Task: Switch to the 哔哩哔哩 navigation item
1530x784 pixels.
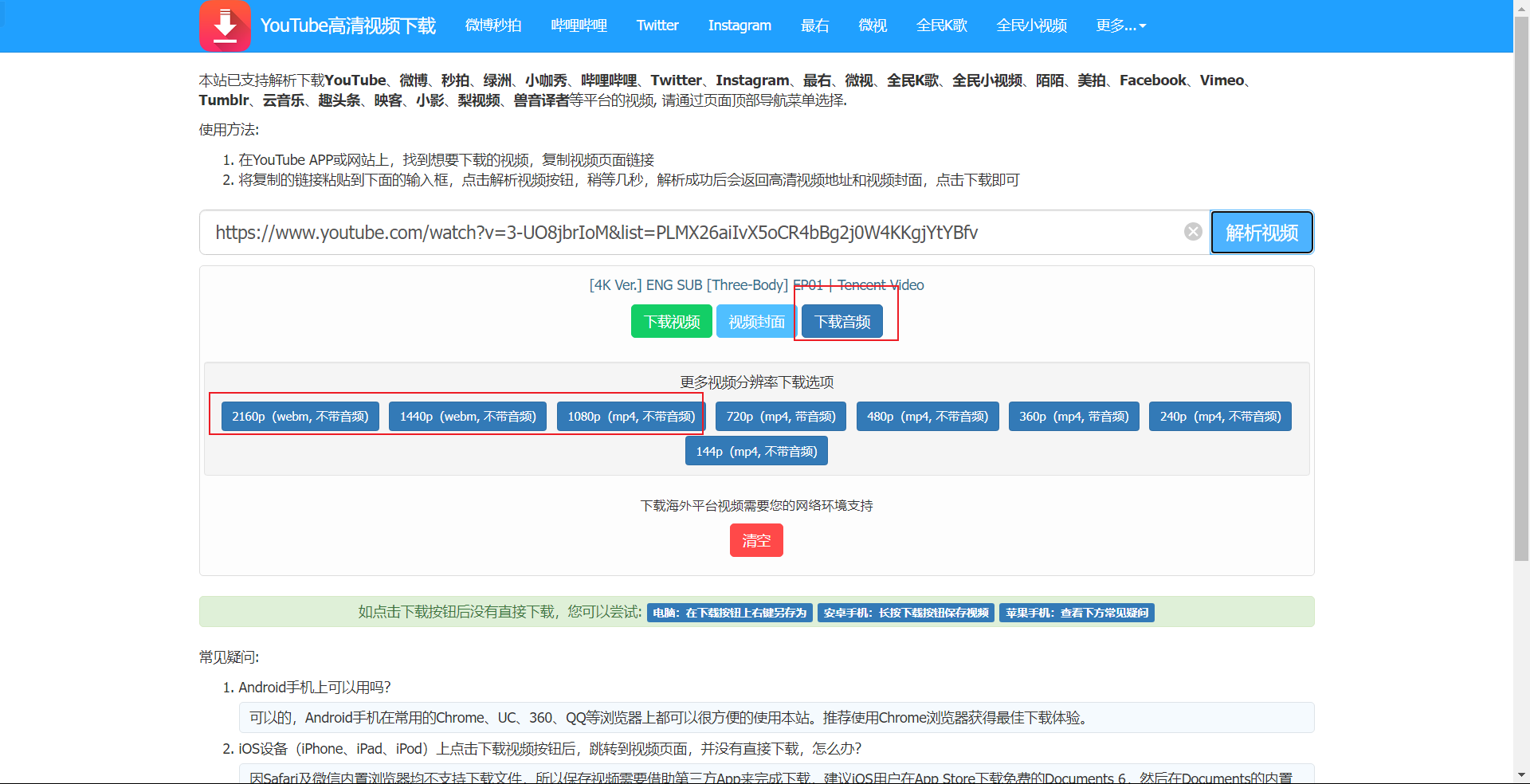Action: [x=579, y=25]
